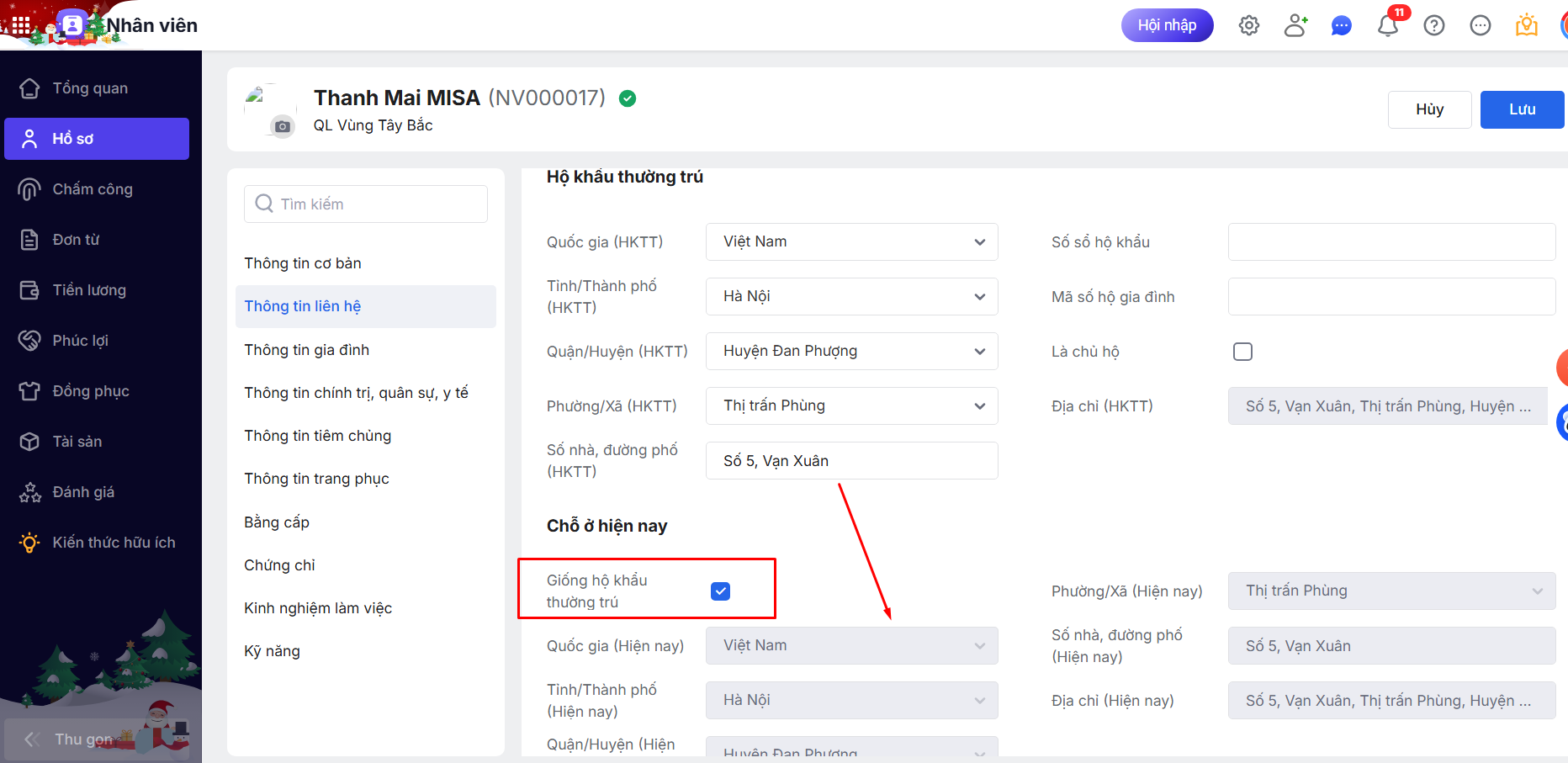Click the Hủy button

pos(1429,109)
